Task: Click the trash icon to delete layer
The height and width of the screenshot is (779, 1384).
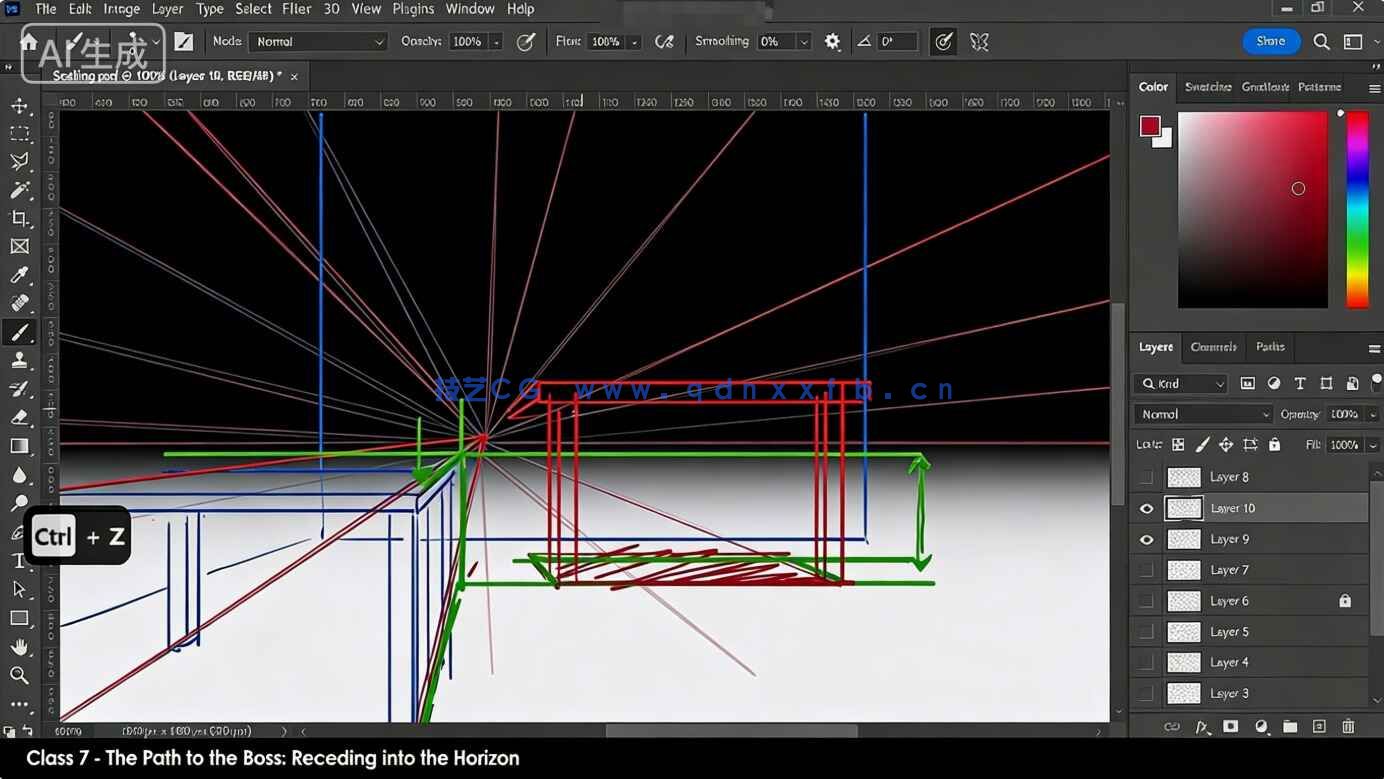Action: tap(1348, 726)
